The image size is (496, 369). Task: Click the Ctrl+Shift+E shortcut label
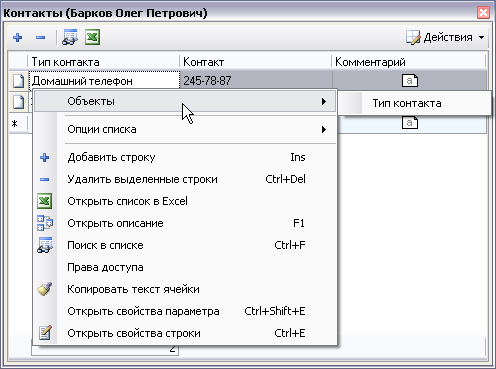tap(275, 311)
